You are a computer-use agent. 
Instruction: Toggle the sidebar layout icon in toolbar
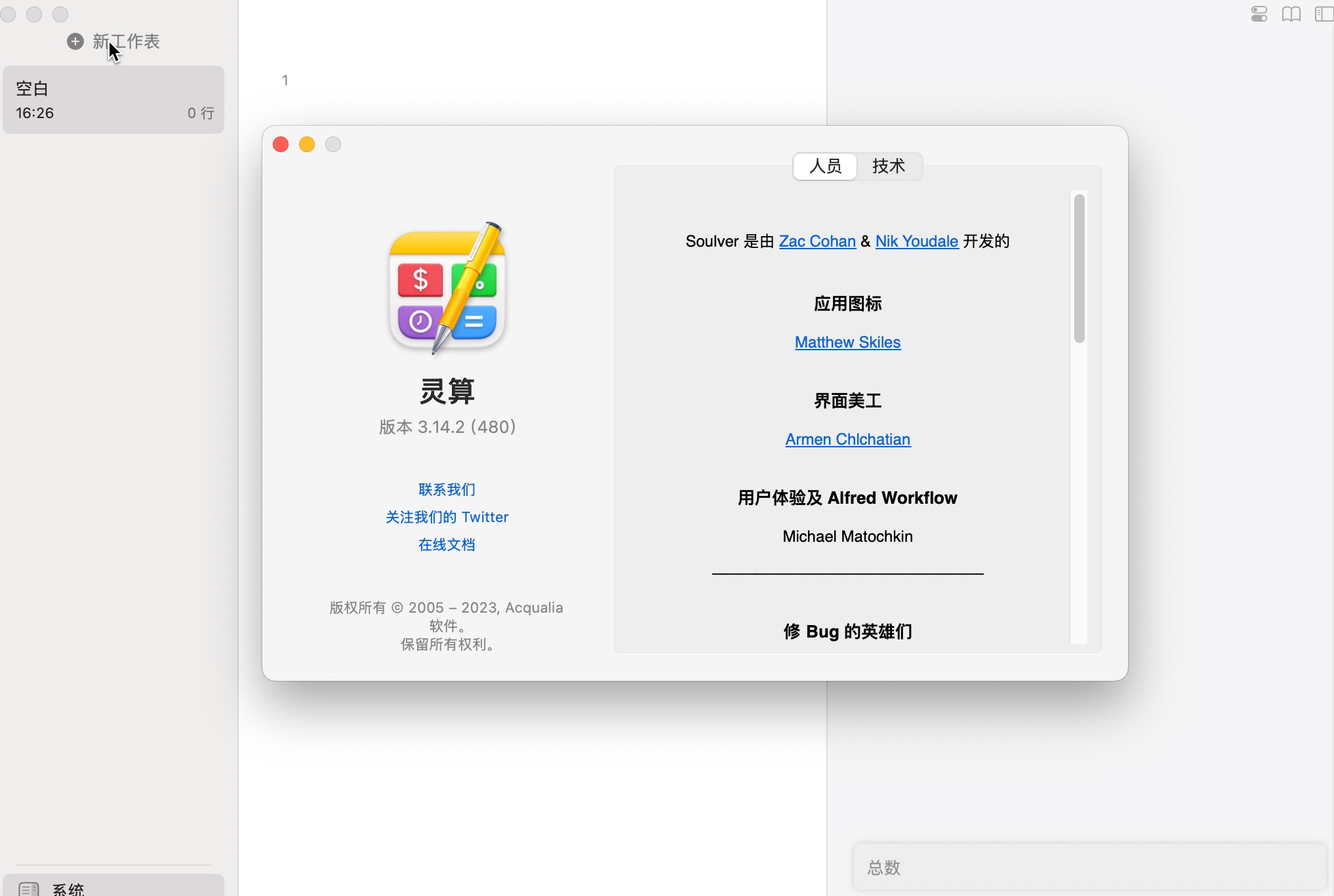coord(1324,14)
